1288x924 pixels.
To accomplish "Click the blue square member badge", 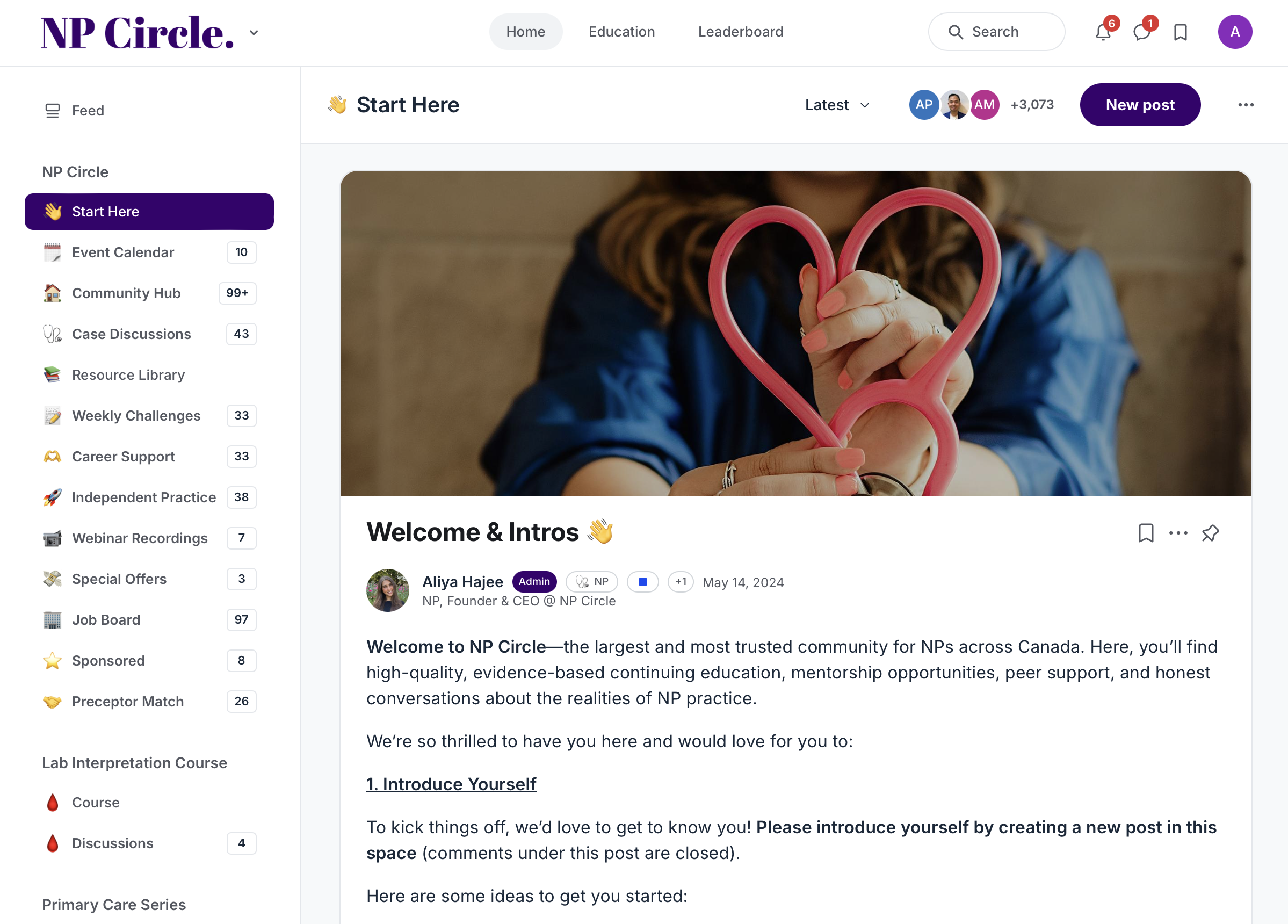I will pos(642,582).
